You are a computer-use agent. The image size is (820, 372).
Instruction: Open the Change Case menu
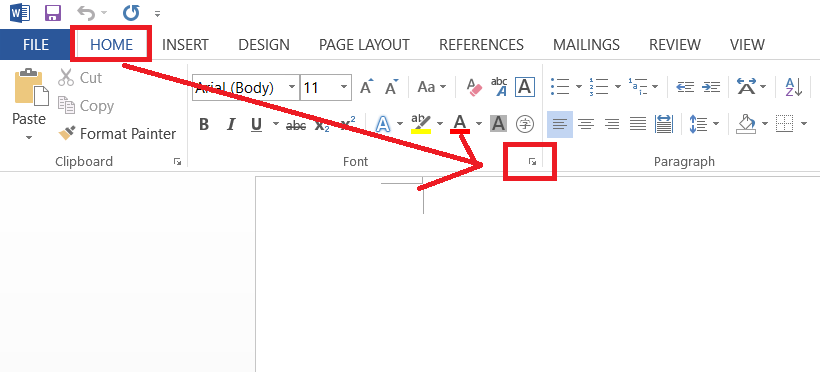coord(431,87)
